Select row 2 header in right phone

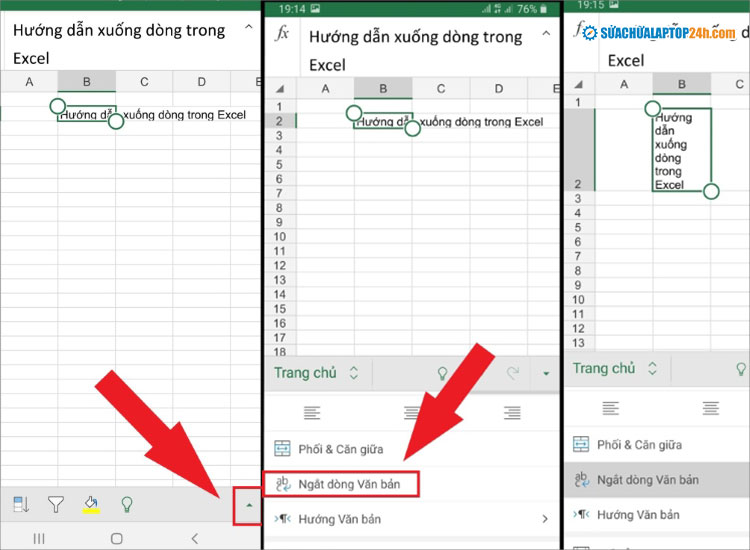[579, 150]
